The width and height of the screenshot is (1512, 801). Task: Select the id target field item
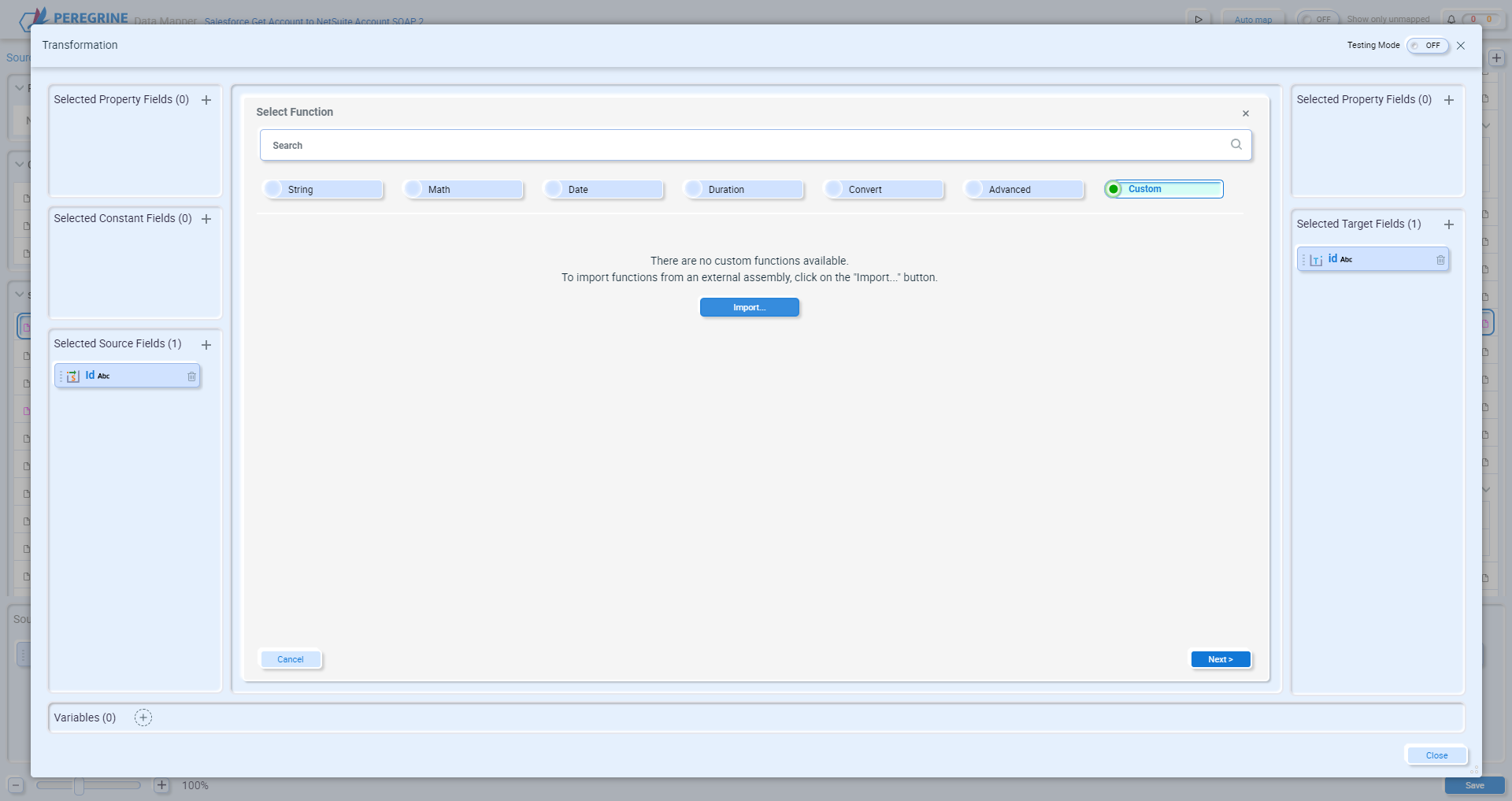[x=1373, y=259]
